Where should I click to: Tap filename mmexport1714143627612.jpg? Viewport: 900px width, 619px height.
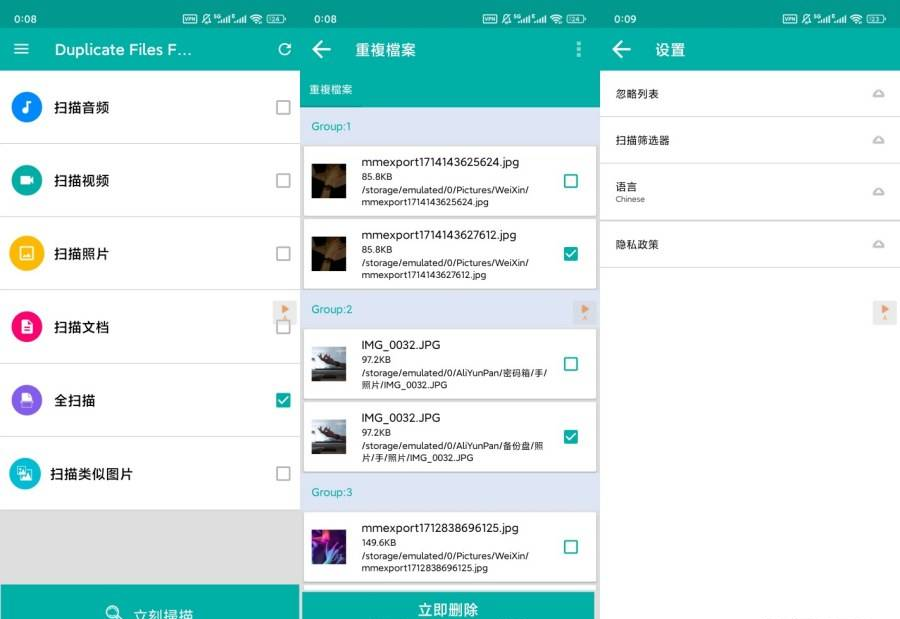(x=439, y=235)
